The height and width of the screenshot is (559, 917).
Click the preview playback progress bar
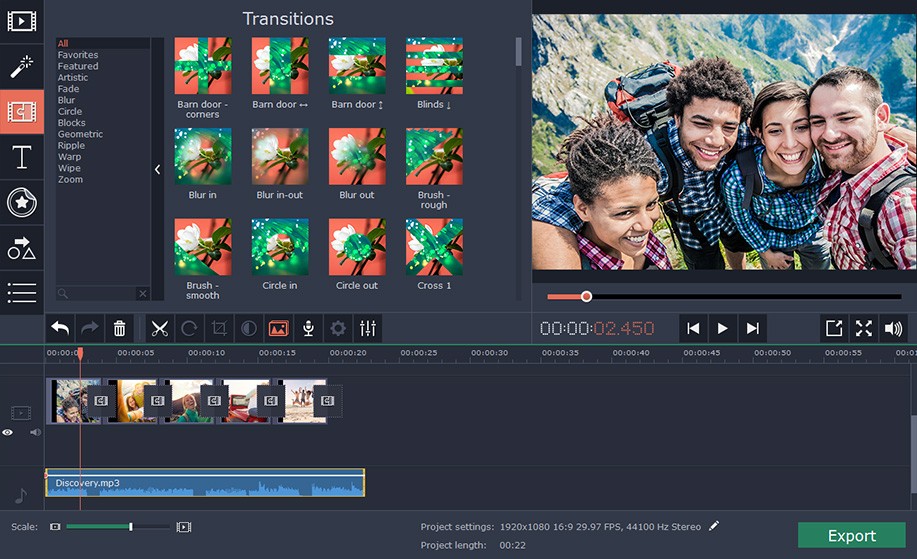click(x=724, y=296)
